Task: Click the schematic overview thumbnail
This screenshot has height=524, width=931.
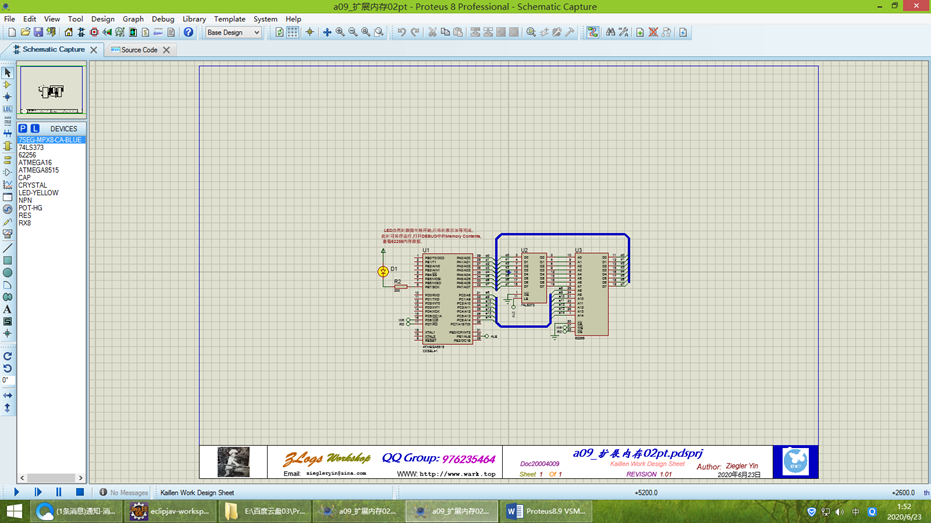Action: pos(51,91)
